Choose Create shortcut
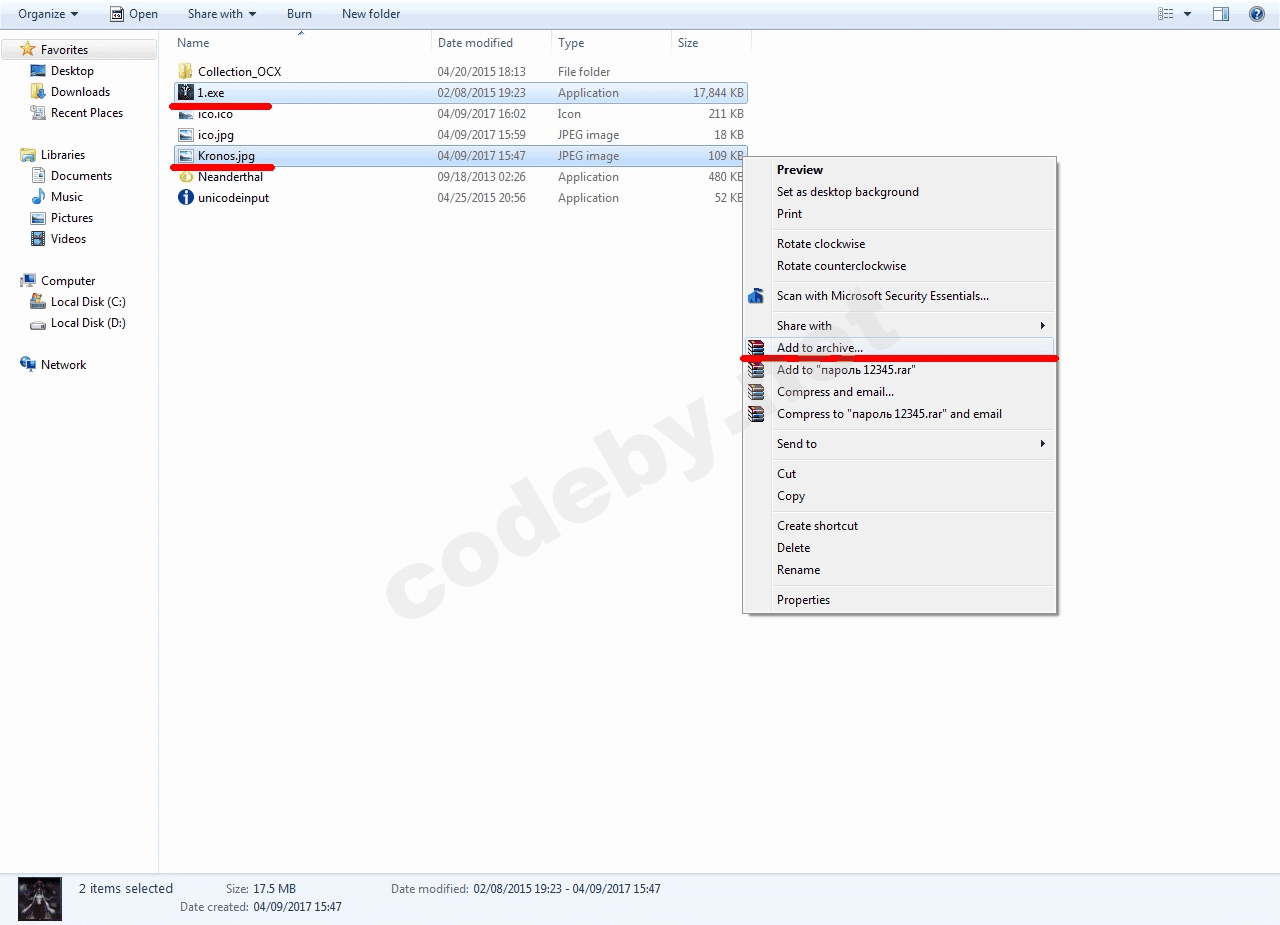Viewport: 1280px width, 925px height. [818, 526]
